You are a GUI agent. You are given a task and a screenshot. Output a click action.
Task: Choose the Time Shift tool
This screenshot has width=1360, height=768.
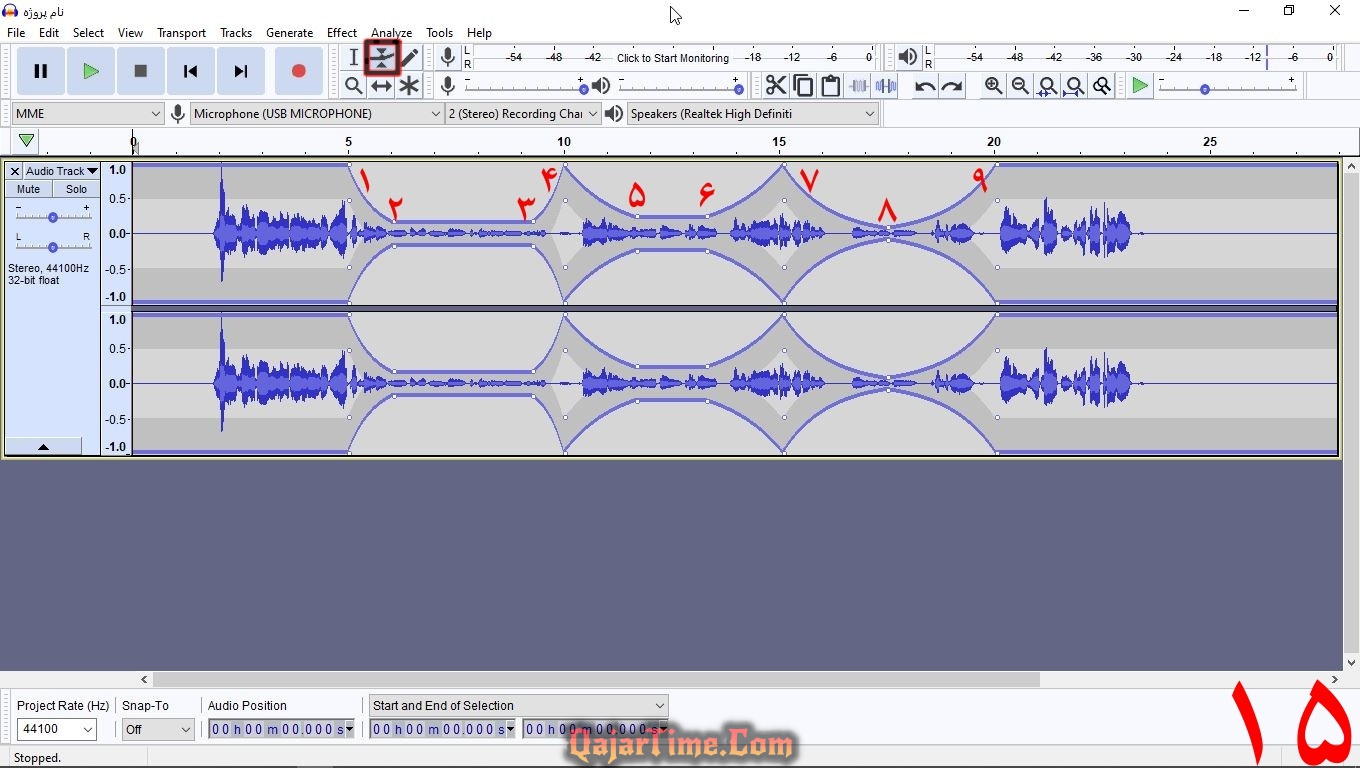pyautogui.click(x=382, y=86)
